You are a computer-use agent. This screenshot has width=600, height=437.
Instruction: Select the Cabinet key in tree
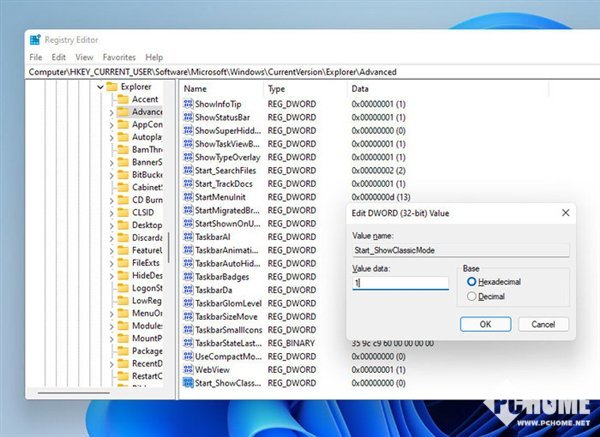click(x=147, y=187)
